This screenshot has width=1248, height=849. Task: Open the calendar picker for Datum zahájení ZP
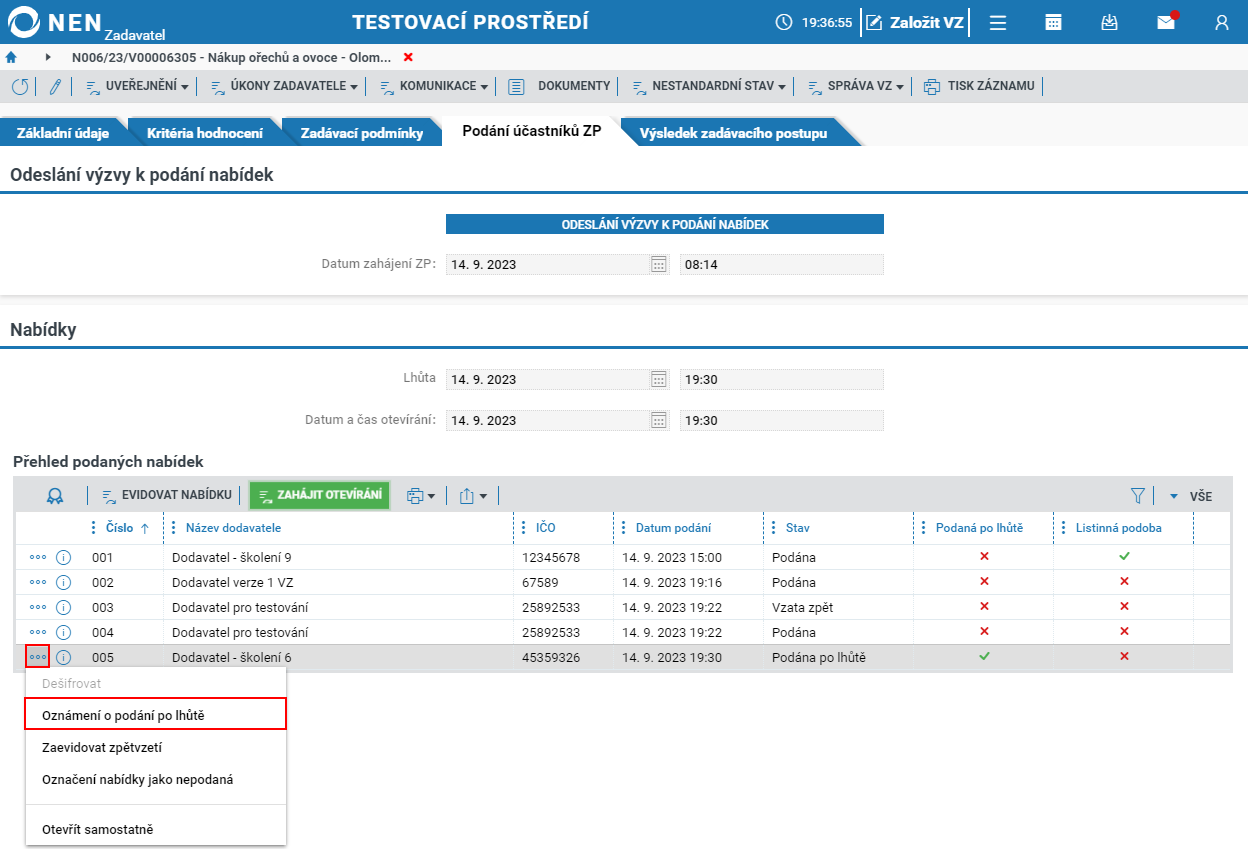click(658, 264)
